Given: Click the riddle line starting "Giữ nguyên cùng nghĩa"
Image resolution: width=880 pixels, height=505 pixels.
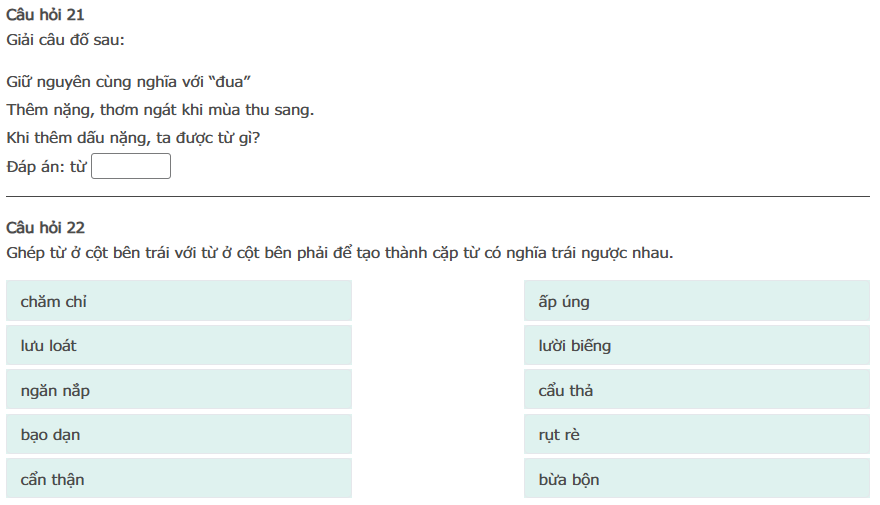Looking at the screenshot, I should pyautogui.click(x=127, y=81).
